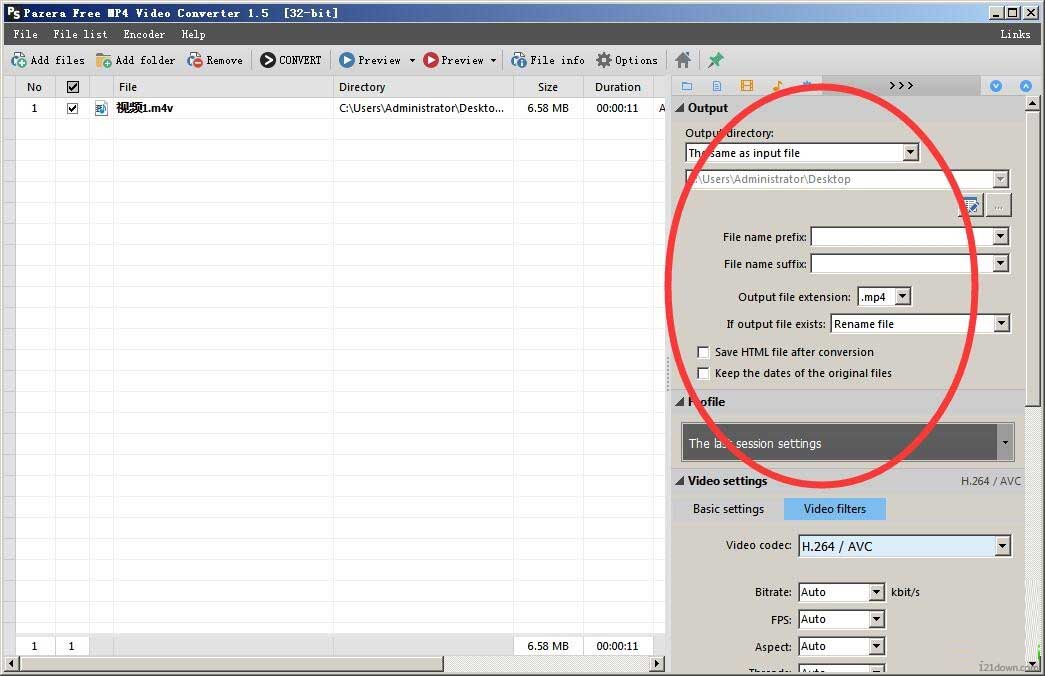The height and width of the screenshot is (676, 1045).
Task: Jump to Profile section via document icon
Action: click(x=717, y=86)
